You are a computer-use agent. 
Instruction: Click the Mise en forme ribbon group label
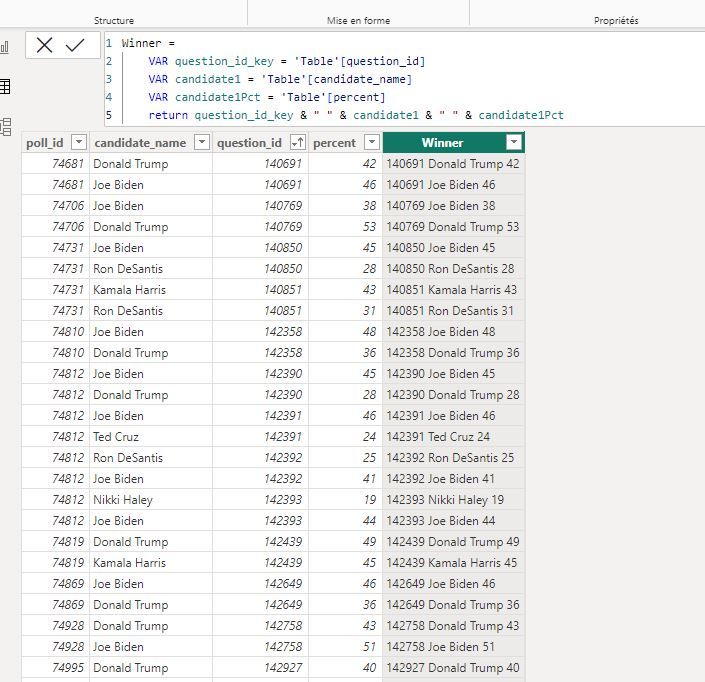click(x=358, y=20)
